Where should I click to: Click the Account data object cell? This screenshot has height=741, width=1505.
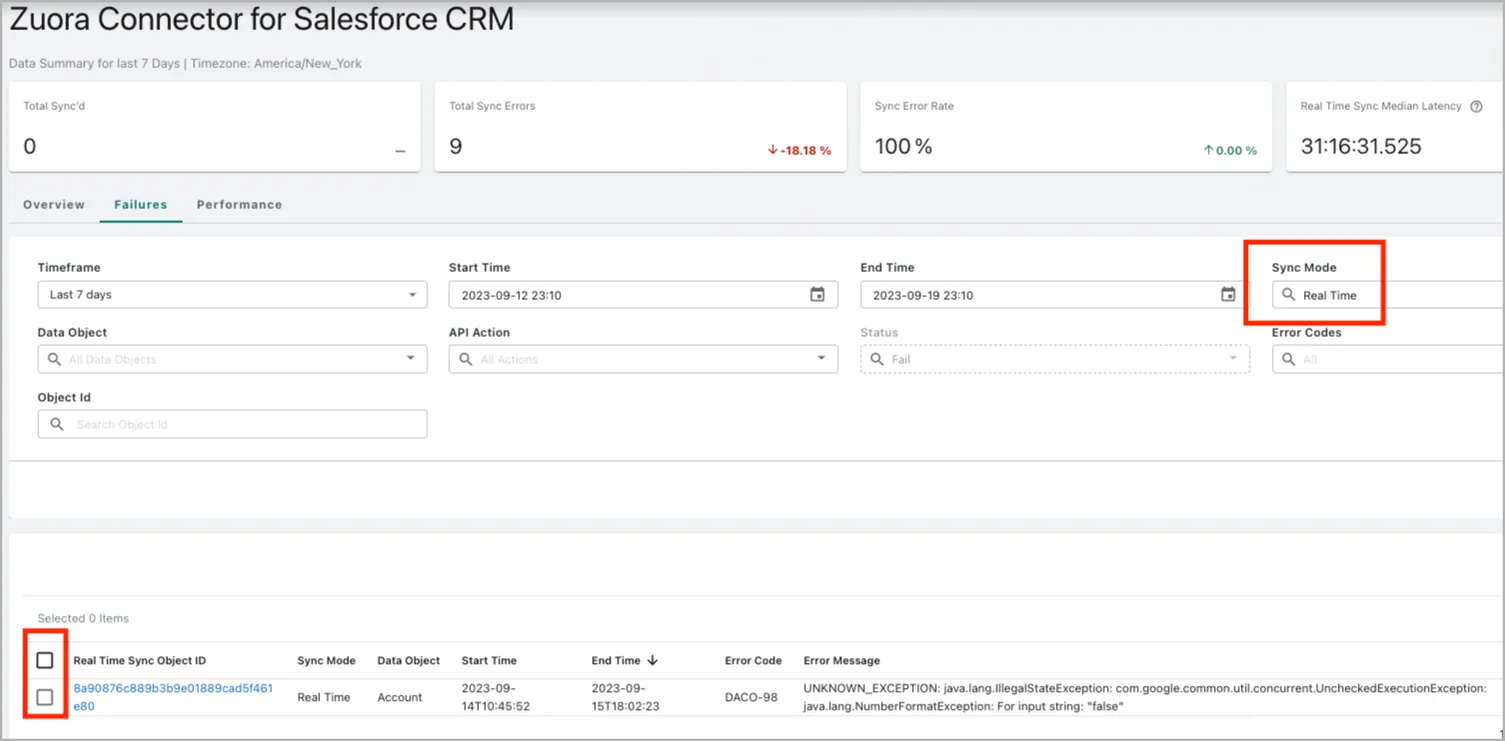point(400,697)
